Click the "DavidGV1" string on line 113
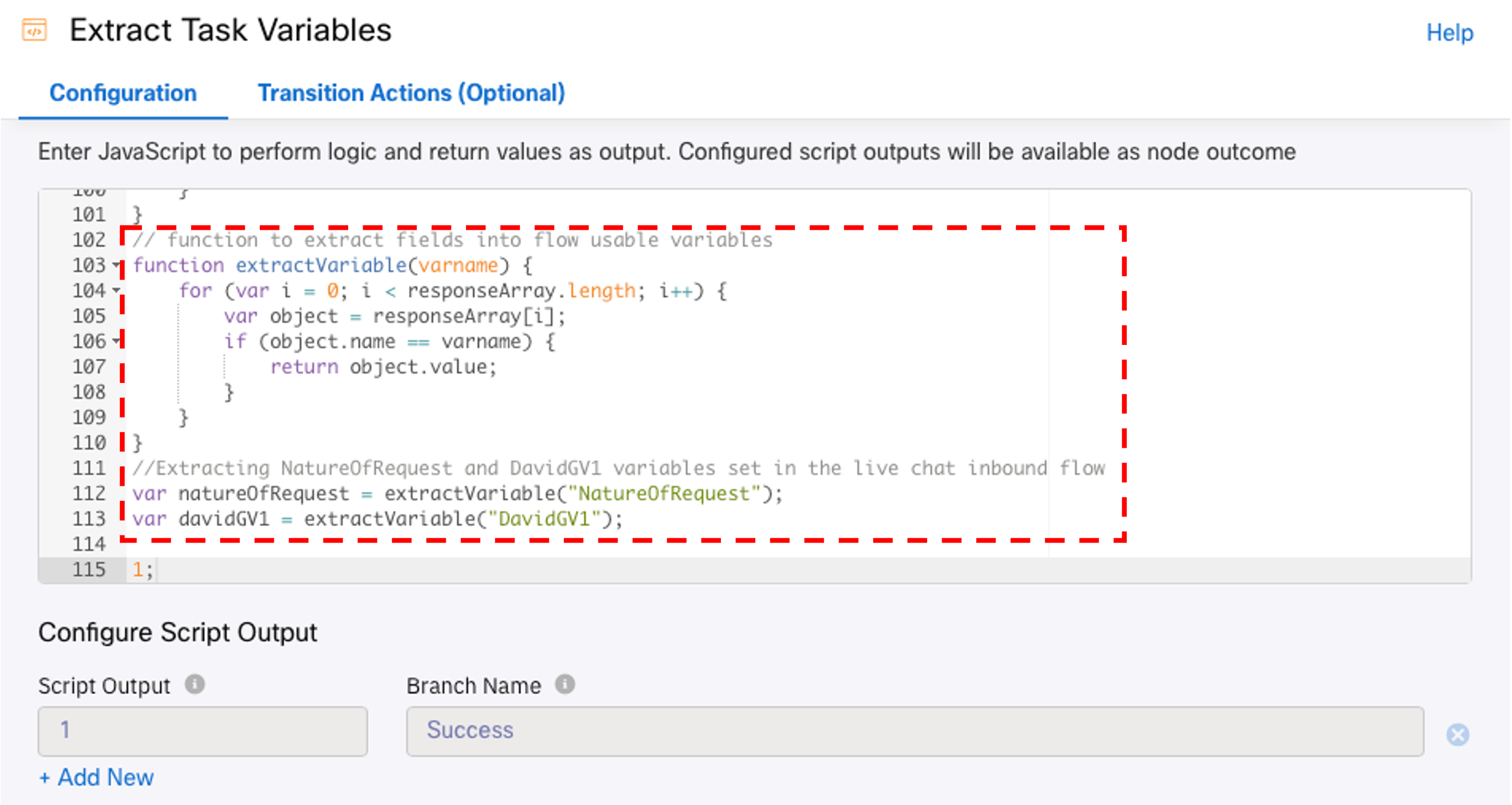The image size is (1512, 805). coord(544,518)
